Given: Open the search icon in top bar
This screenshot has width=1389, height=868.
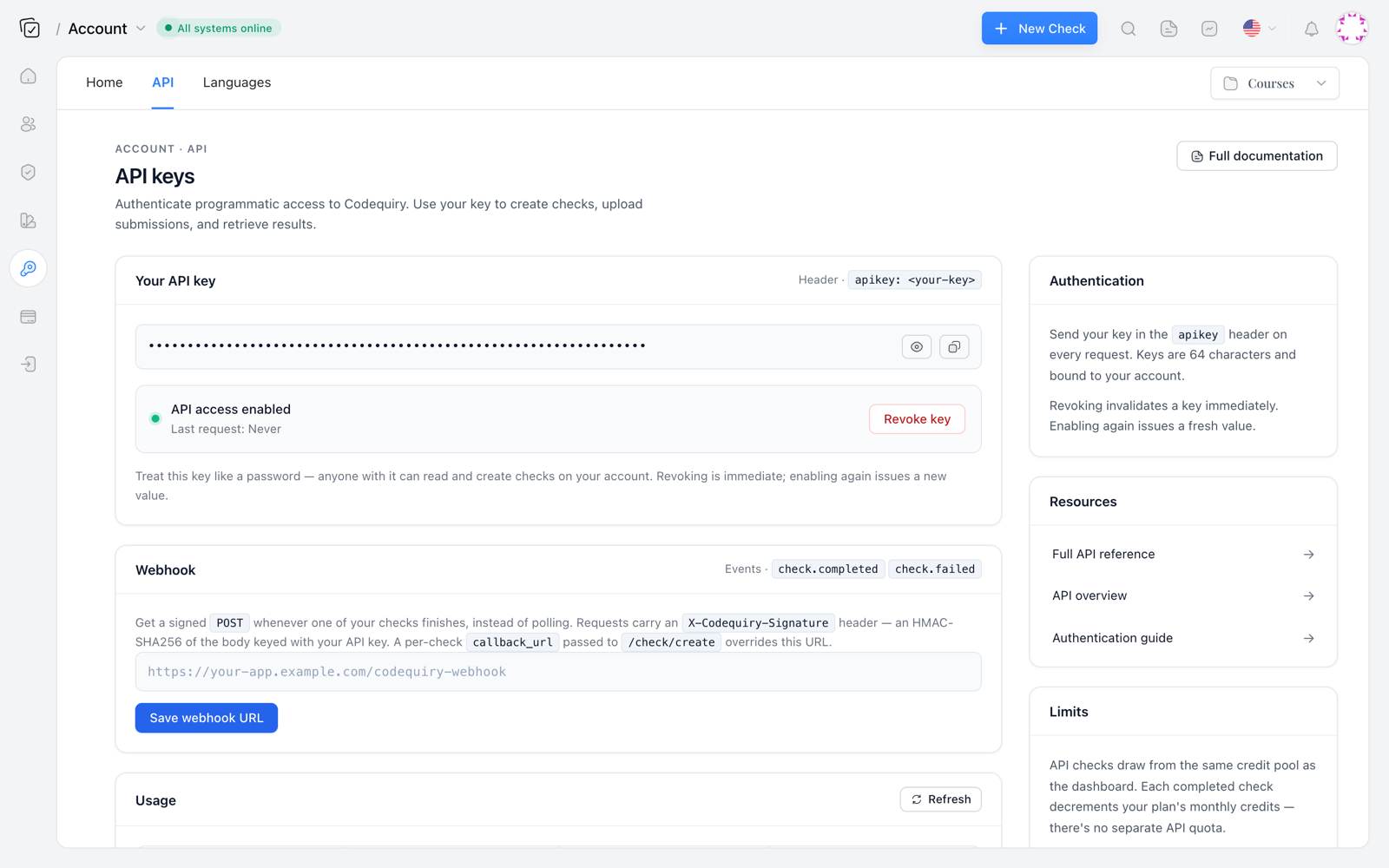Looking at the screenshot, I should tap(1129, 29).
